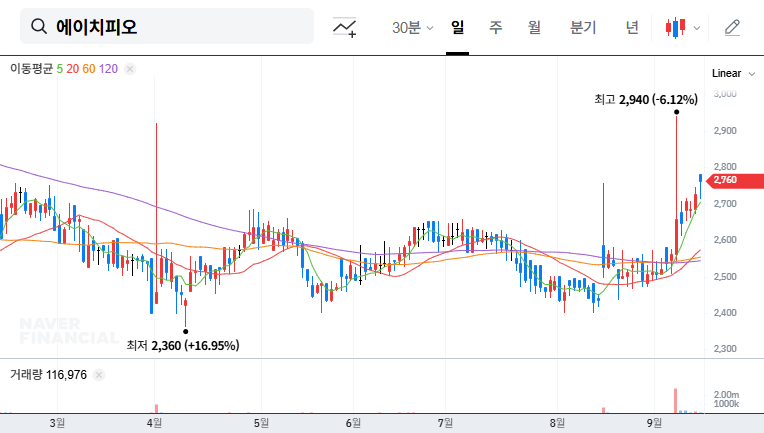
Task: Open the compare chart icon
Action: click(x=345, y=28)
